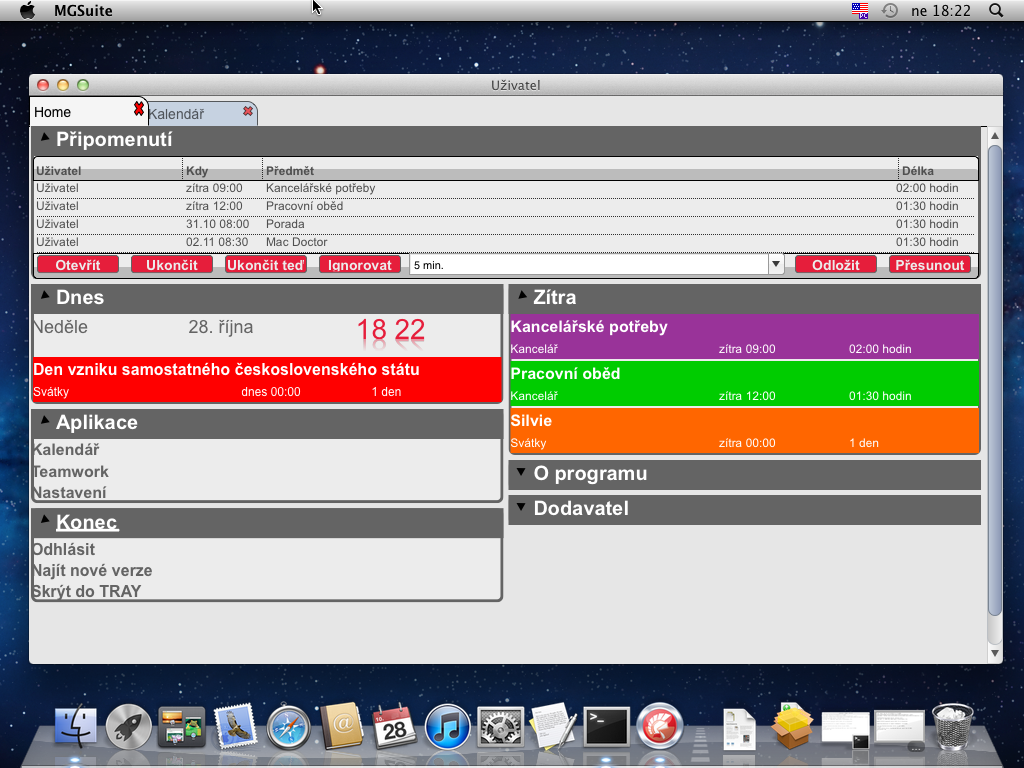This screenshot has width=1024, height=768.
Task: Click Odhlásit to log out
Action: pyautogui.click(x=64, y=549)
